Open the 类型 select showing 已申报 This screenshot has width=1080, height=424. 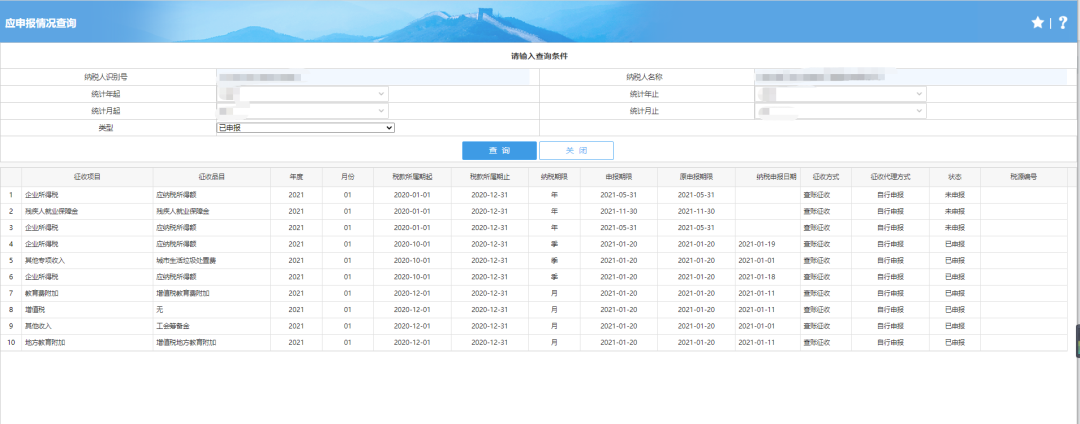click(306, 127)
